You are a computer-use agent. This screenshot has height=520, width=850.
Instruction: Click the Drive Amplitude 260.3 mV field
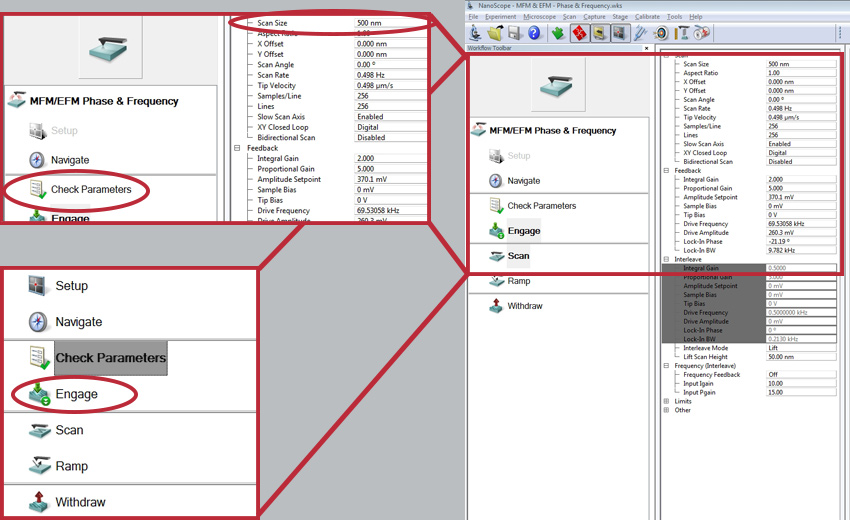click(x=801, y=233)
